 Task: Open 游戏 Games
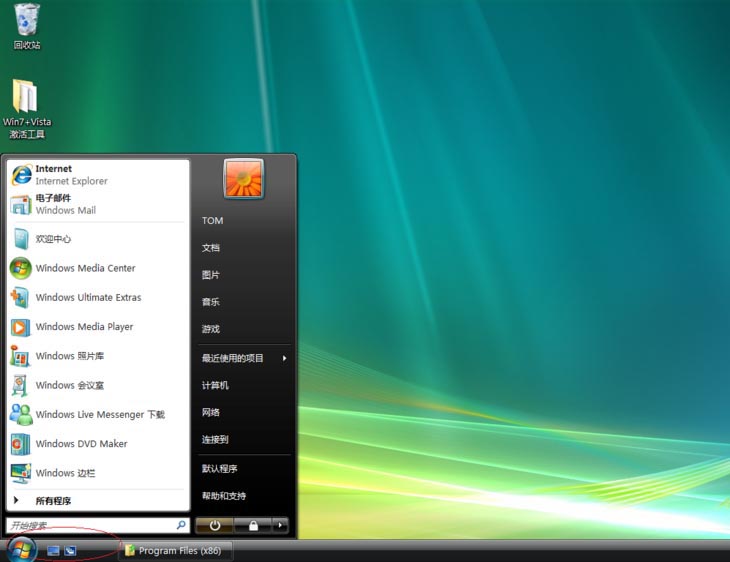tap(211, 329)
